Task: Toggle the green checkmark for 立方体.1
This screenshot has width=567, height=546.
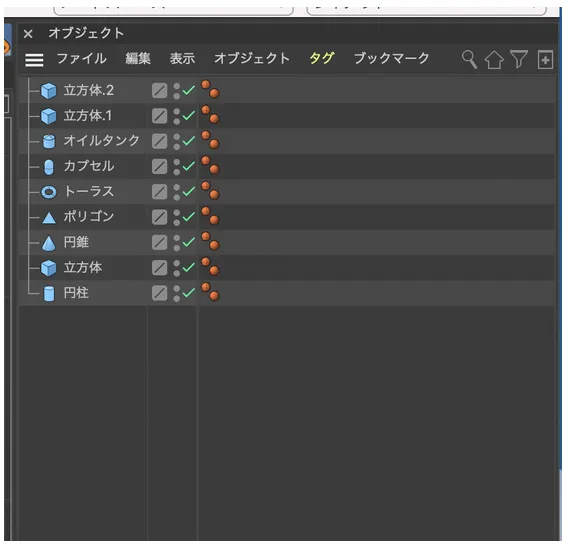Action: (x=188, y=116)
